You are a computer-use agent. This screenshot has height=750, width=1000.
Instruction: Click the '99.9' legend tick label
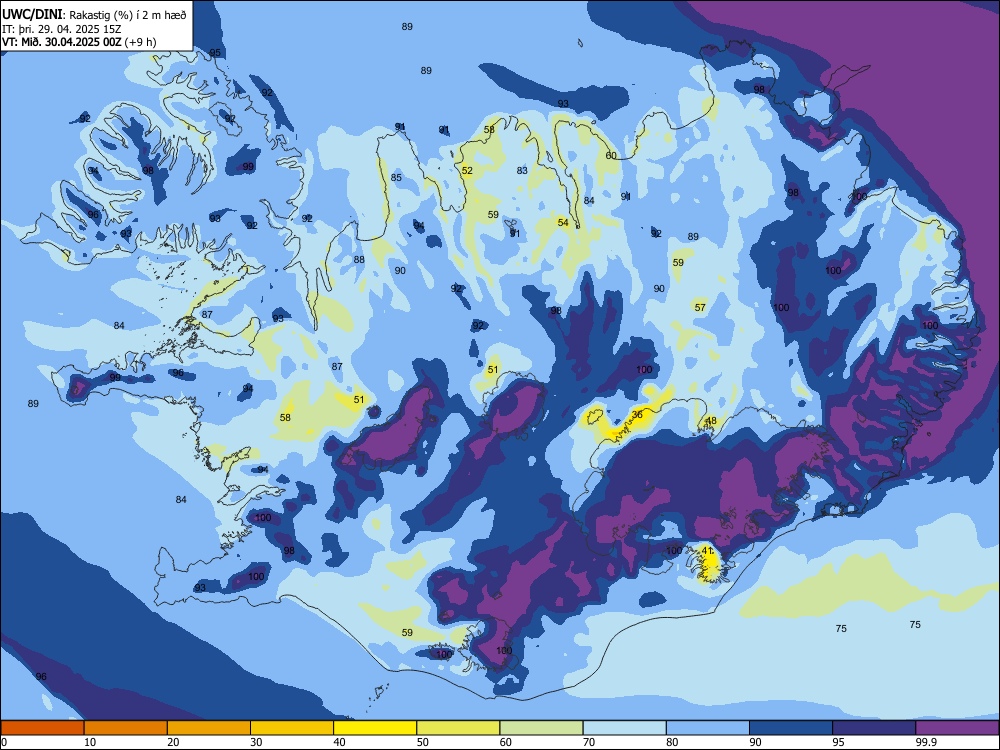point(925,742)
